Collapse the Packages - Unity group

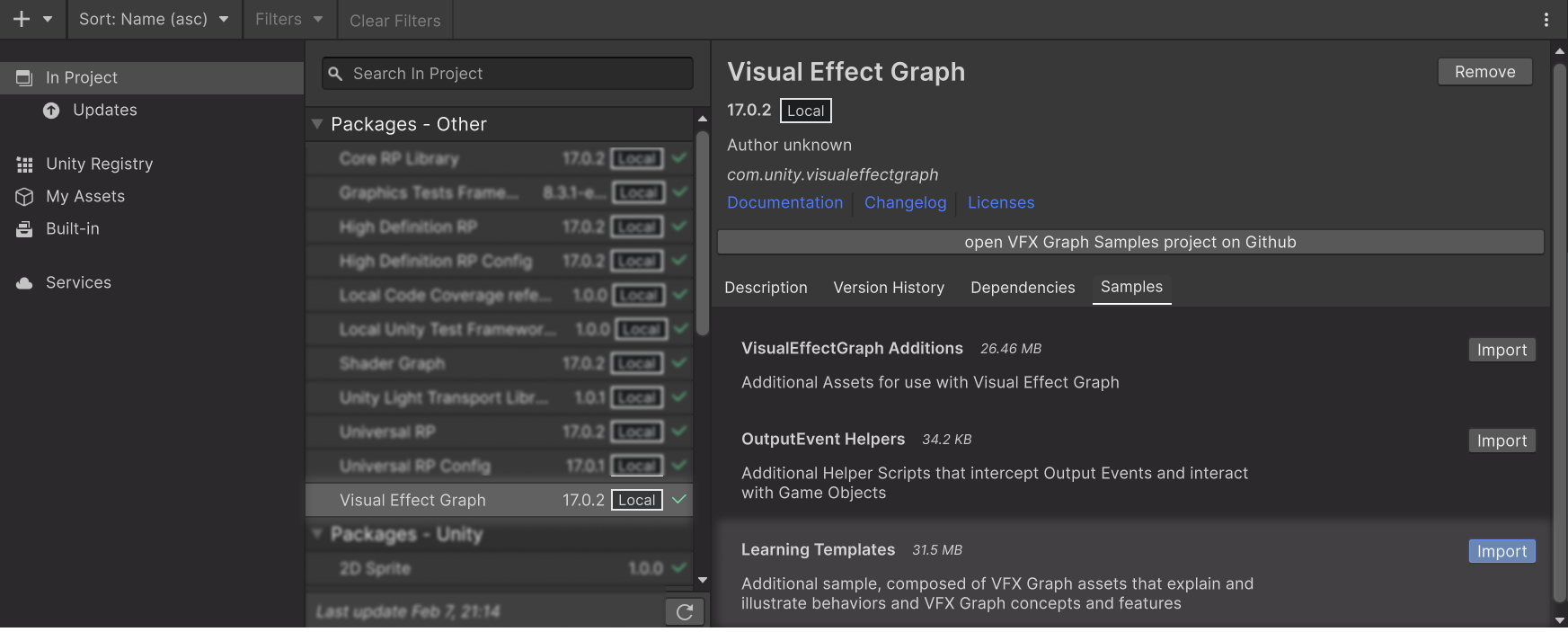pyautogui.click(x=317, y=534)
